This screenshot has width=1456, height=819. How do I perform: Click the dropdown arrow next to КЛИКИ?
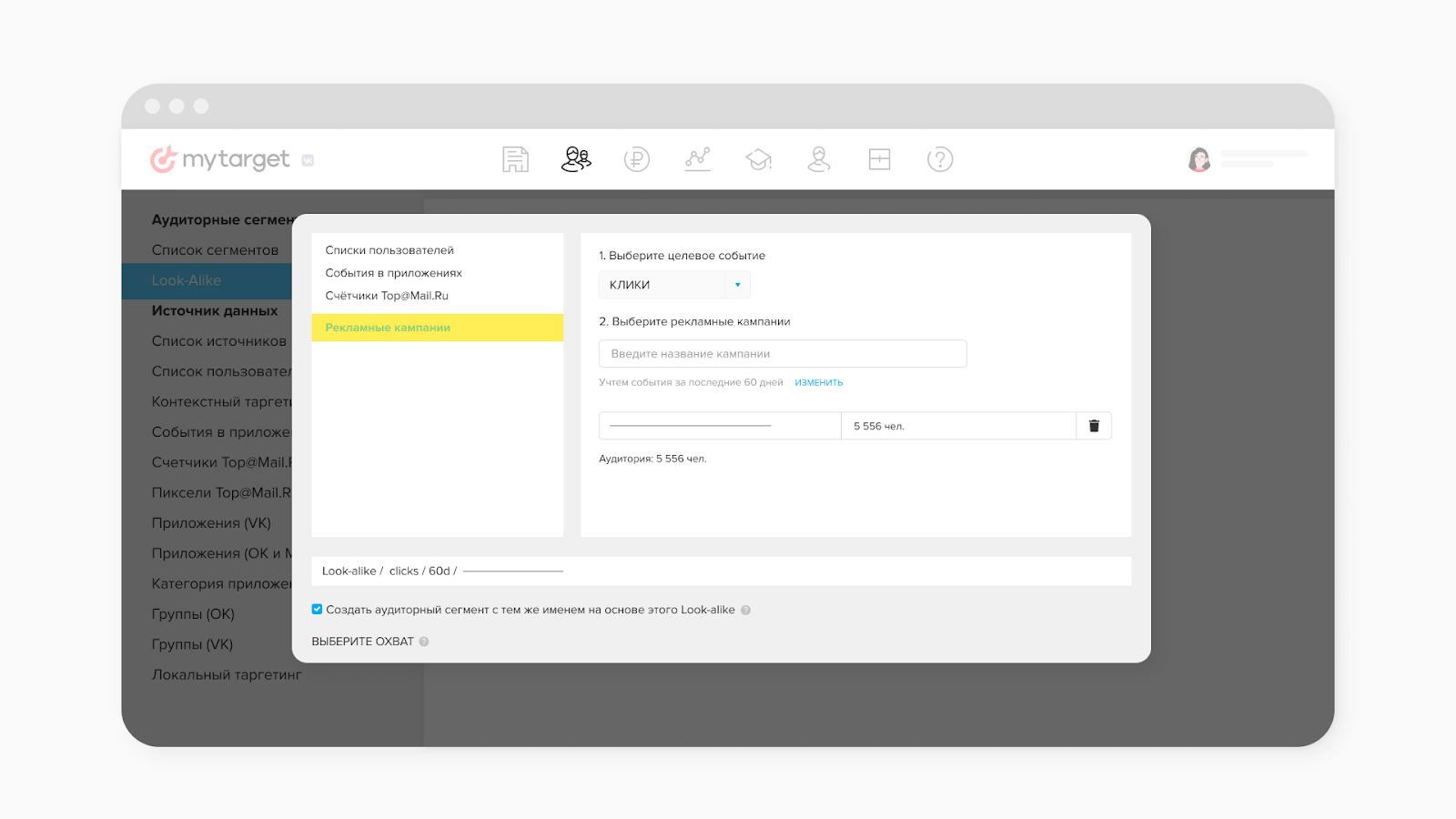click(737, 285)
